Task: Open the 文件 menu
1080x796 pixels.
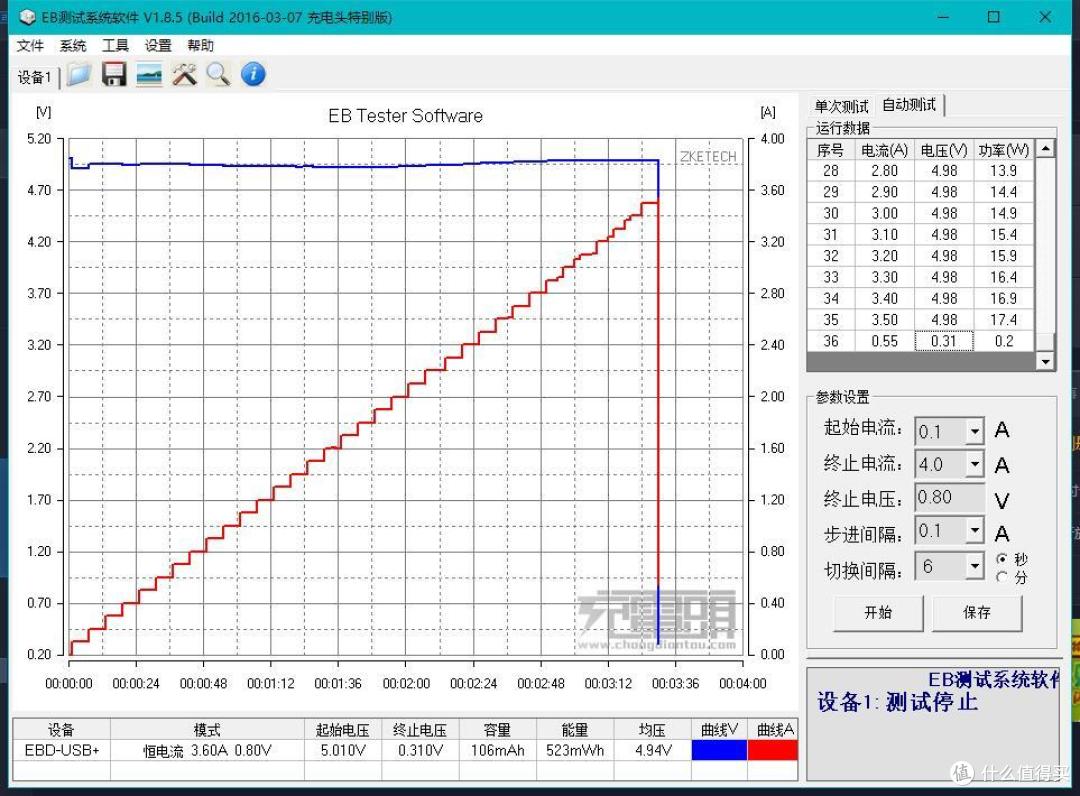Action: pyautogui.click(x=30, y=45)
